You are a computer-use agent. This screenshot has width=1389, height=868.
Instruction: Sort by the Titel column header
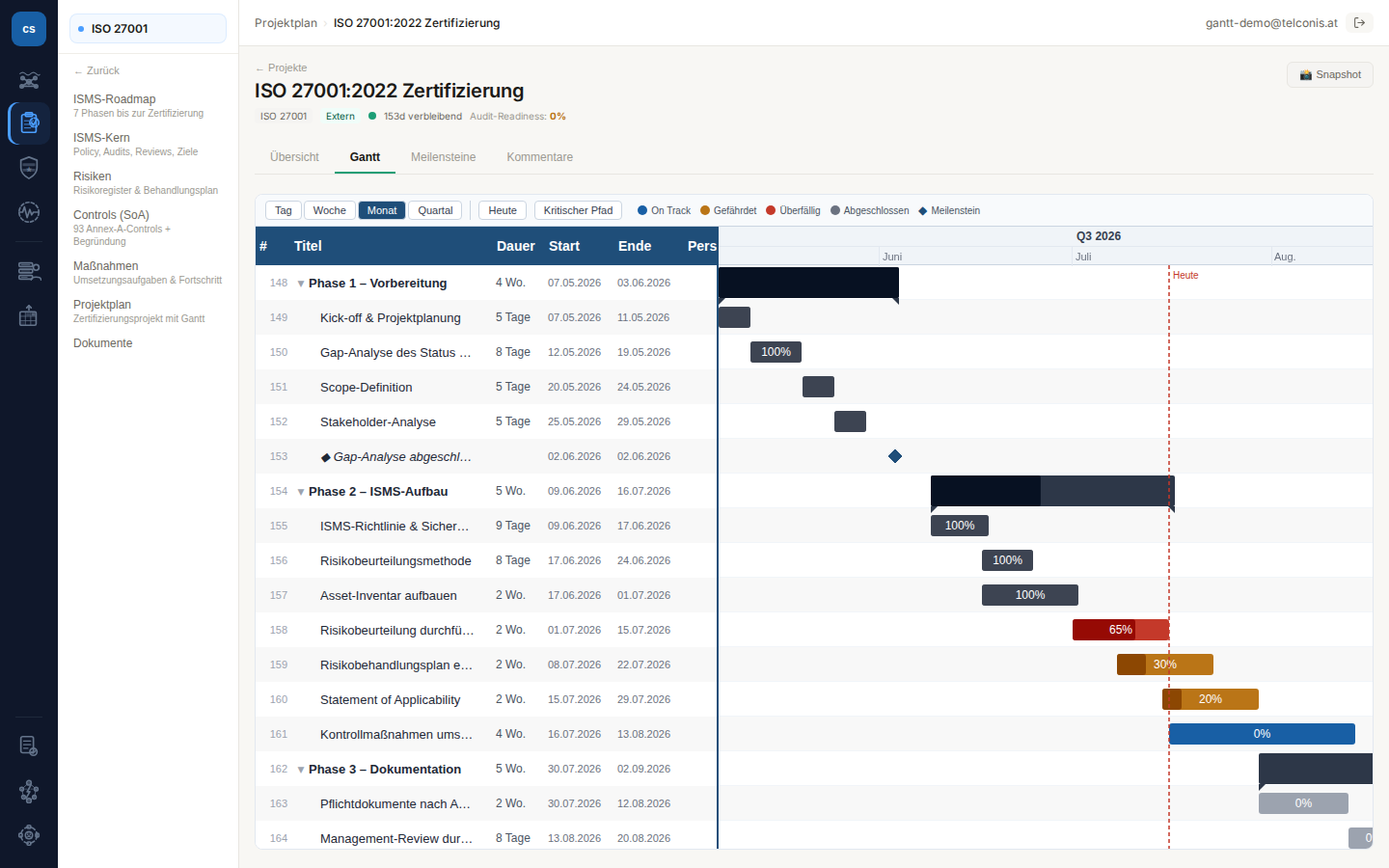click(x=308, y=246)
